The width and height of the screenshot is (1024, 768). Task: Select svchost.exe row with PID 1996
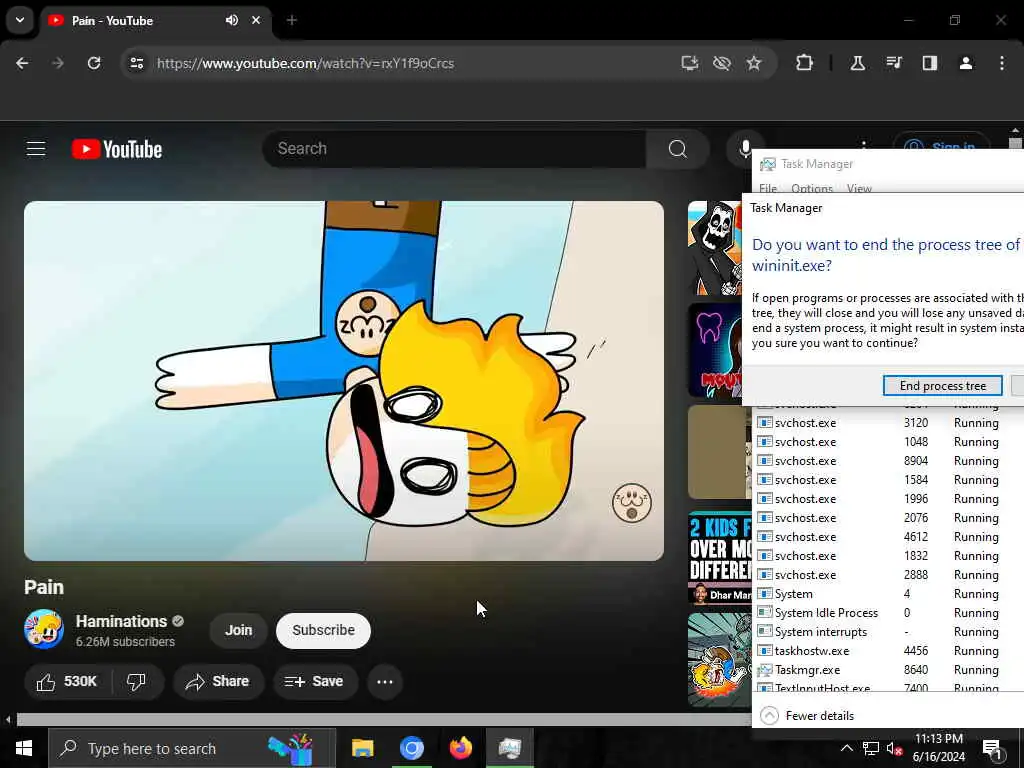[889, 499]
